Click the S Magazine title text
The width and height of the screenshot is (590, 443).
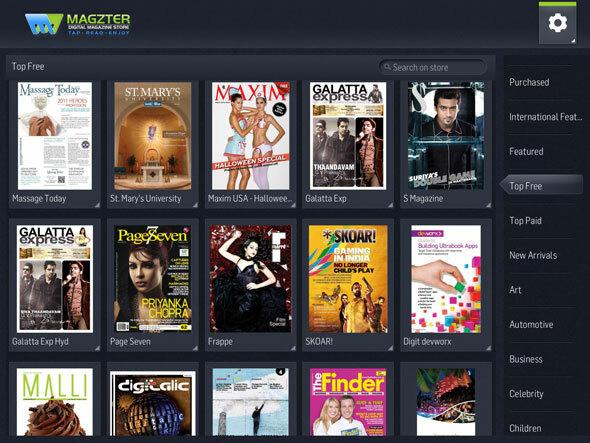click(x=423, y=198)
